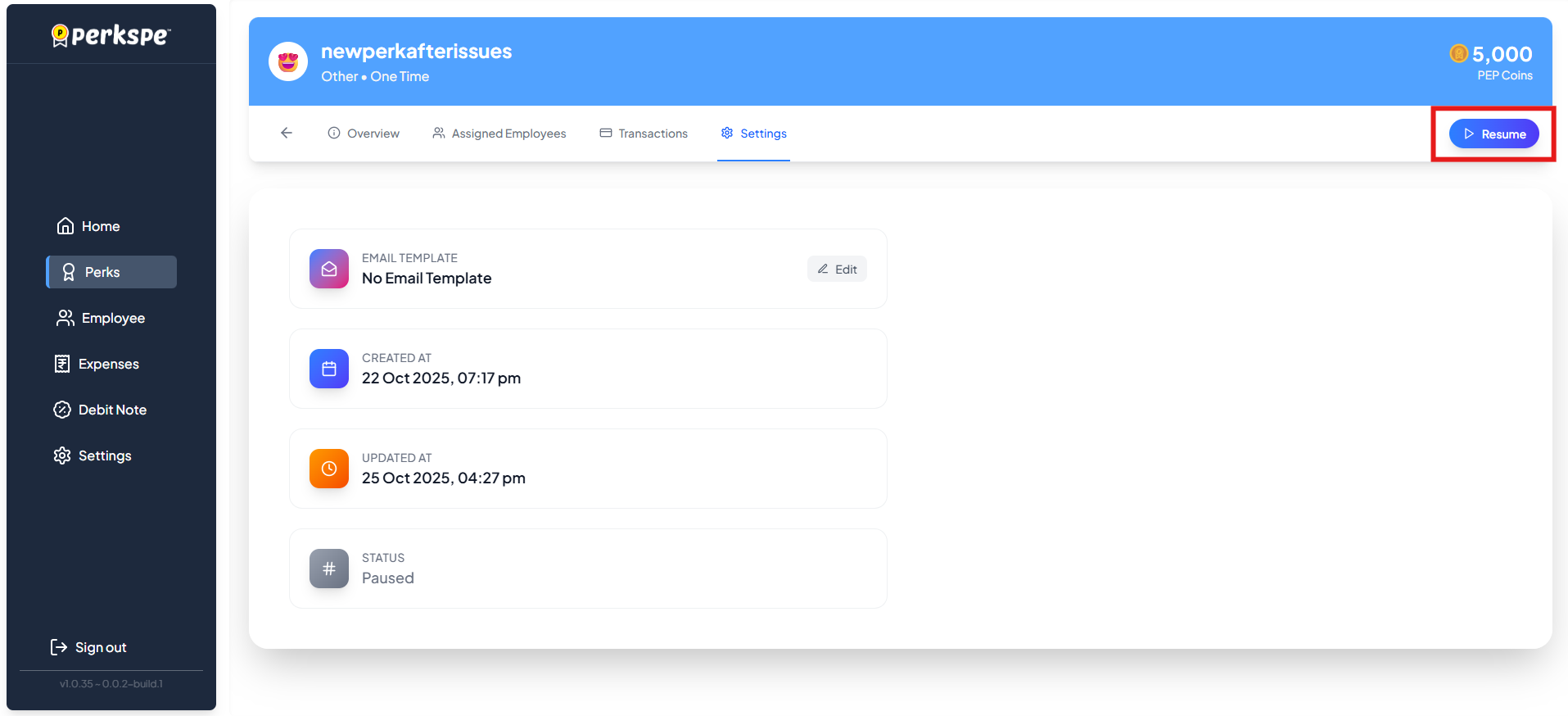This screenshot has height=716, width=1568.
Task: Click the Created At calendar icon
Action: pos(329,369)
